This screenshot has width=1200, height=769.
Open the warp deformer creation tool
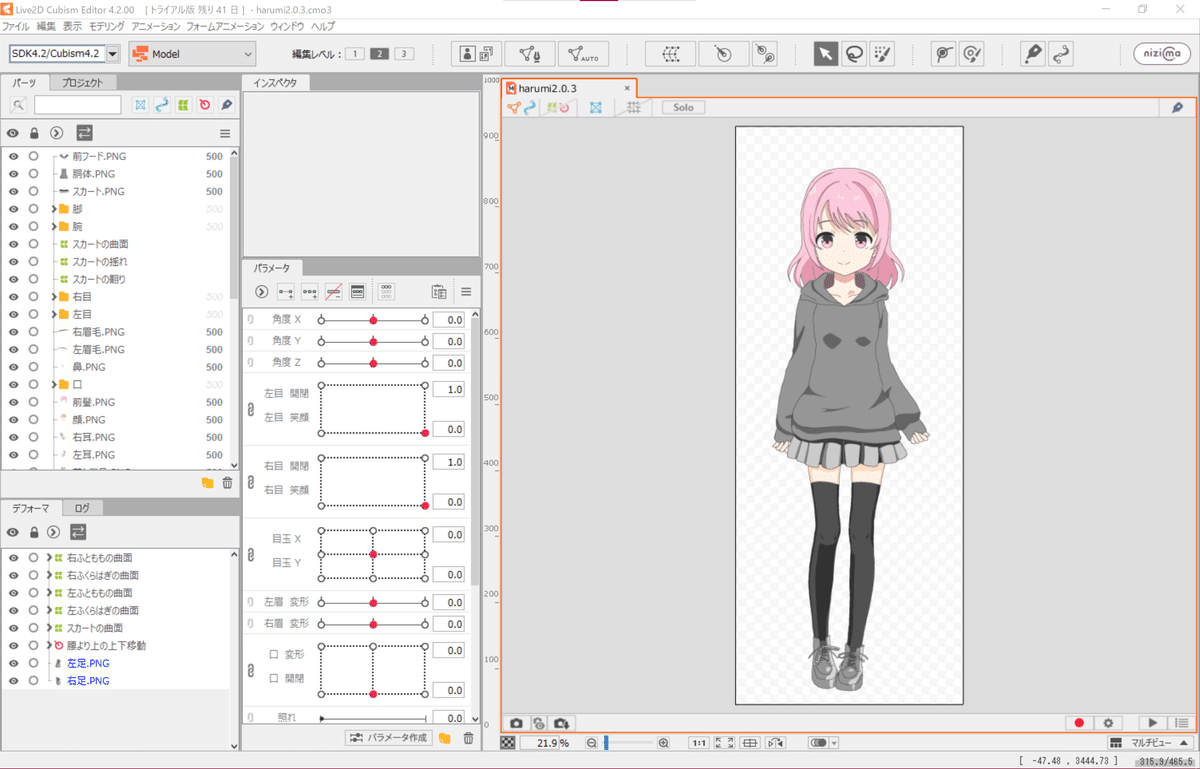(670, 54)
